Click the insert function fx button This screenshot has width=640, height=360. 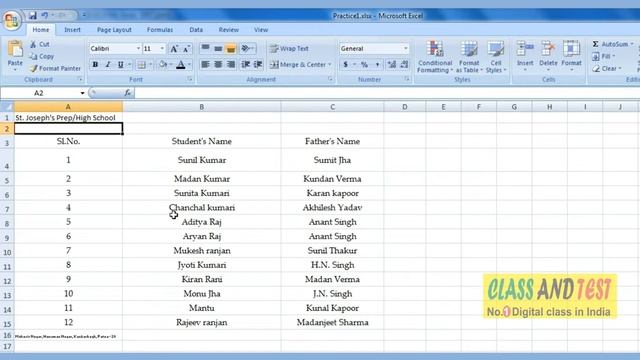127,93
